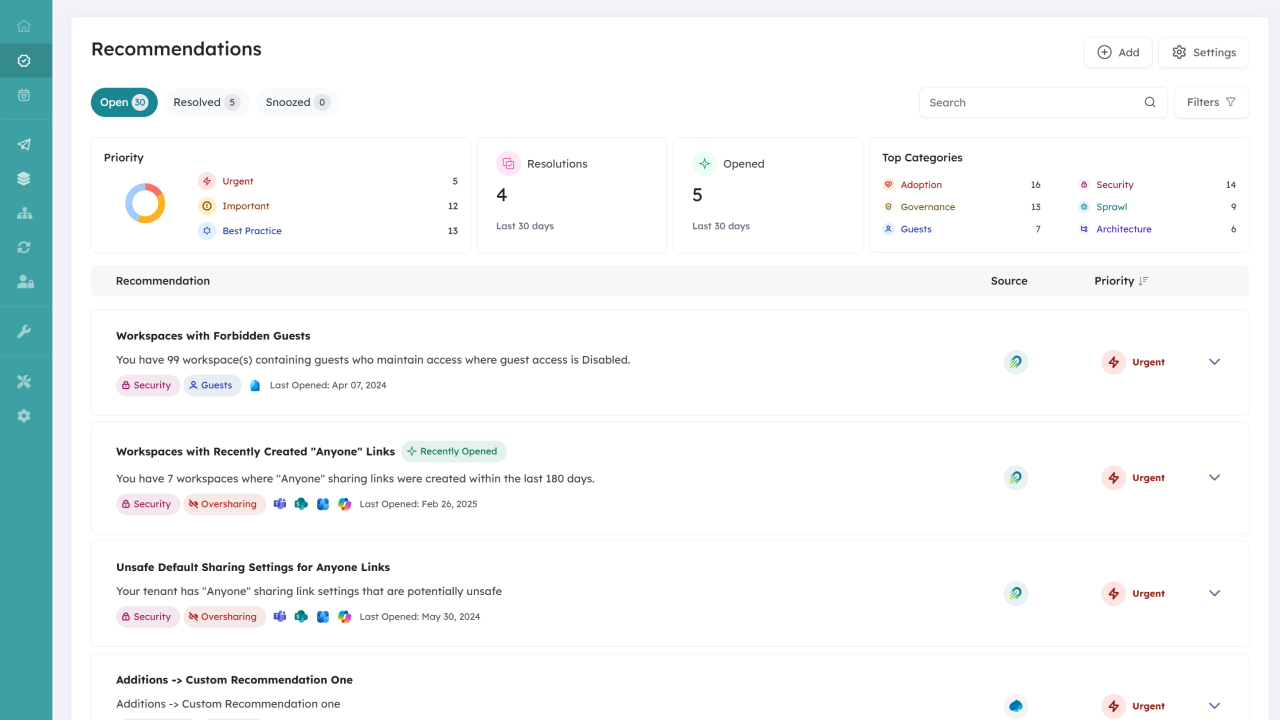Image resolution: width=1280 pixels, height=720 pixels.
Task: Expand Unsafe Default Sharing Settings row chevron
Action: pyautogui.click(x=1214, y=593)
